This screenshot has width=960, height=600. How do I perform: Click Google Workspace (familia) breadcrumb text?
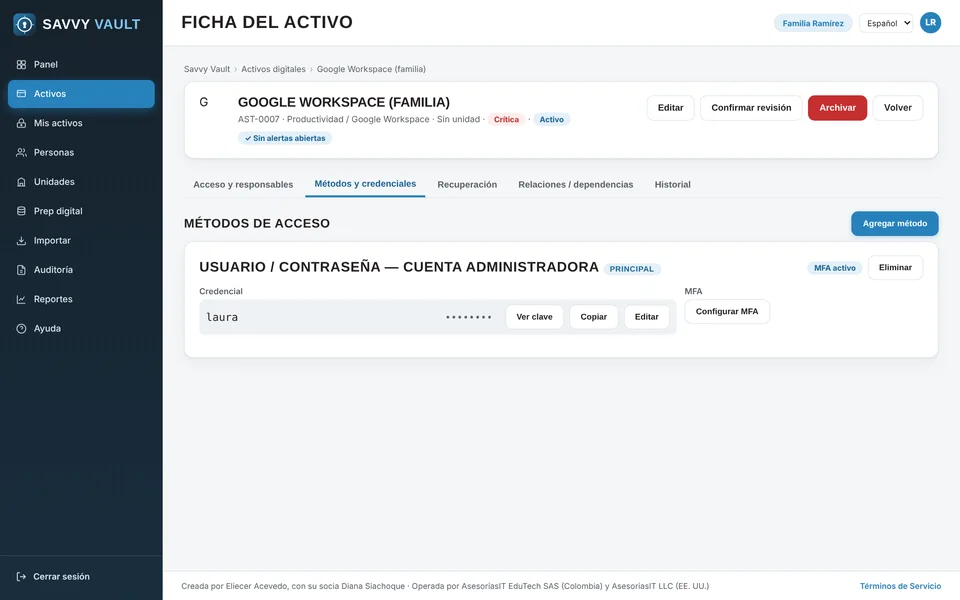(371, 69)
